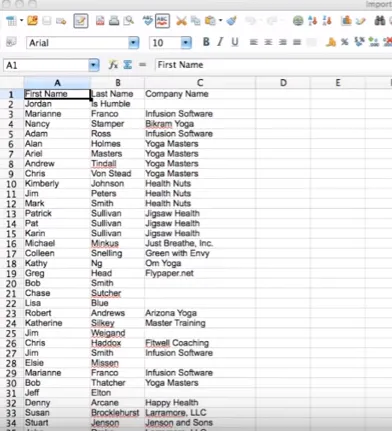
Task: Click cell containing Brocklehurst
Action: click(x=117, y=413)
